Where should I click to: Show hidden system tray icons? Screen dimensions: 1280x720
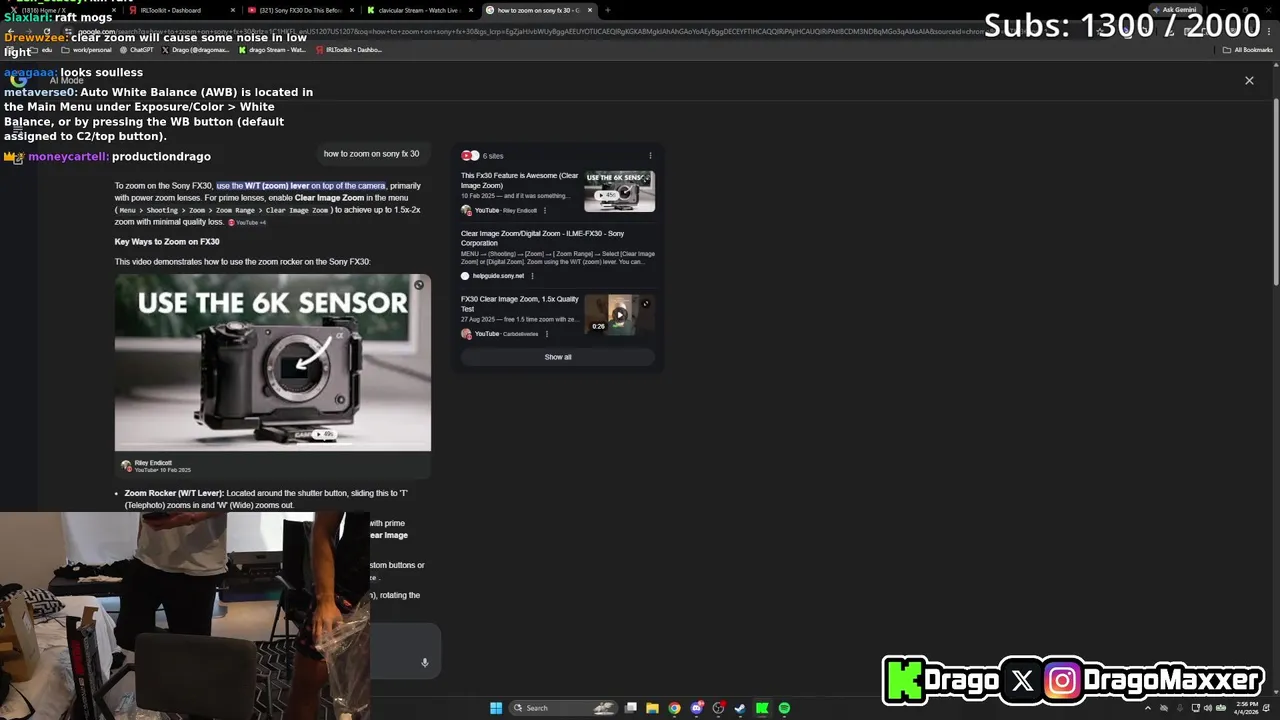point(1147,708)
